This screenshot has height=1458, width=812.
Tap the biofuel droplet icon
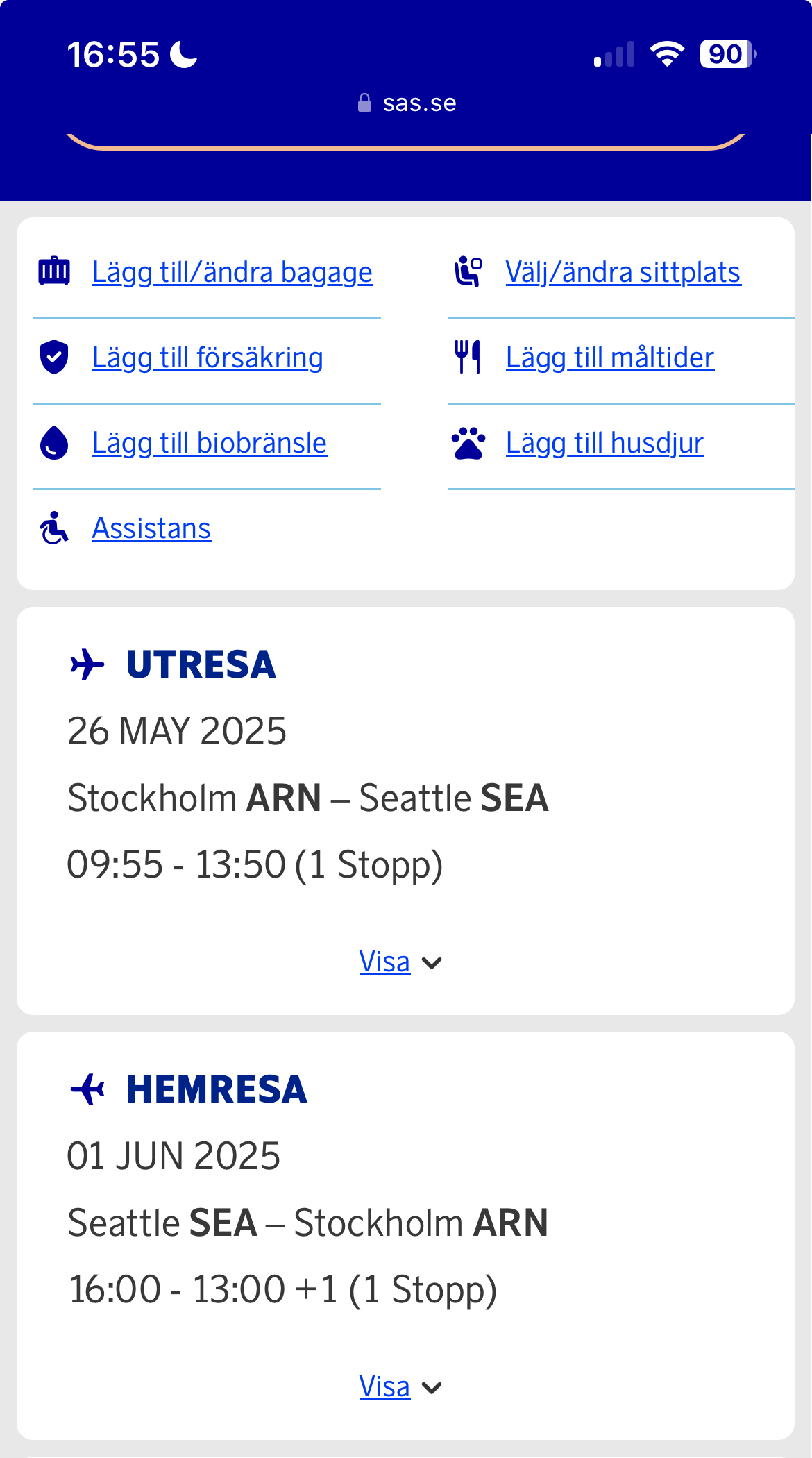coord(54,443)
